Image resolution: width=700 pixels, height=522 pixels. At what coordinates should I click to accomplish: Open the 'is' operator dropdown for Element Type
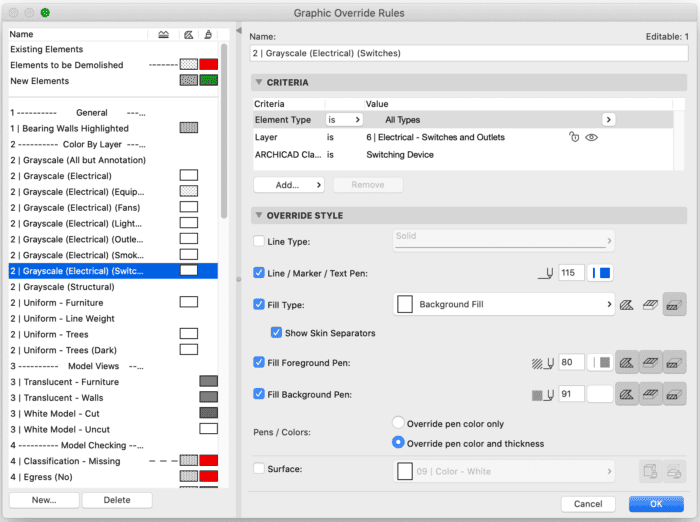[344, 120]
